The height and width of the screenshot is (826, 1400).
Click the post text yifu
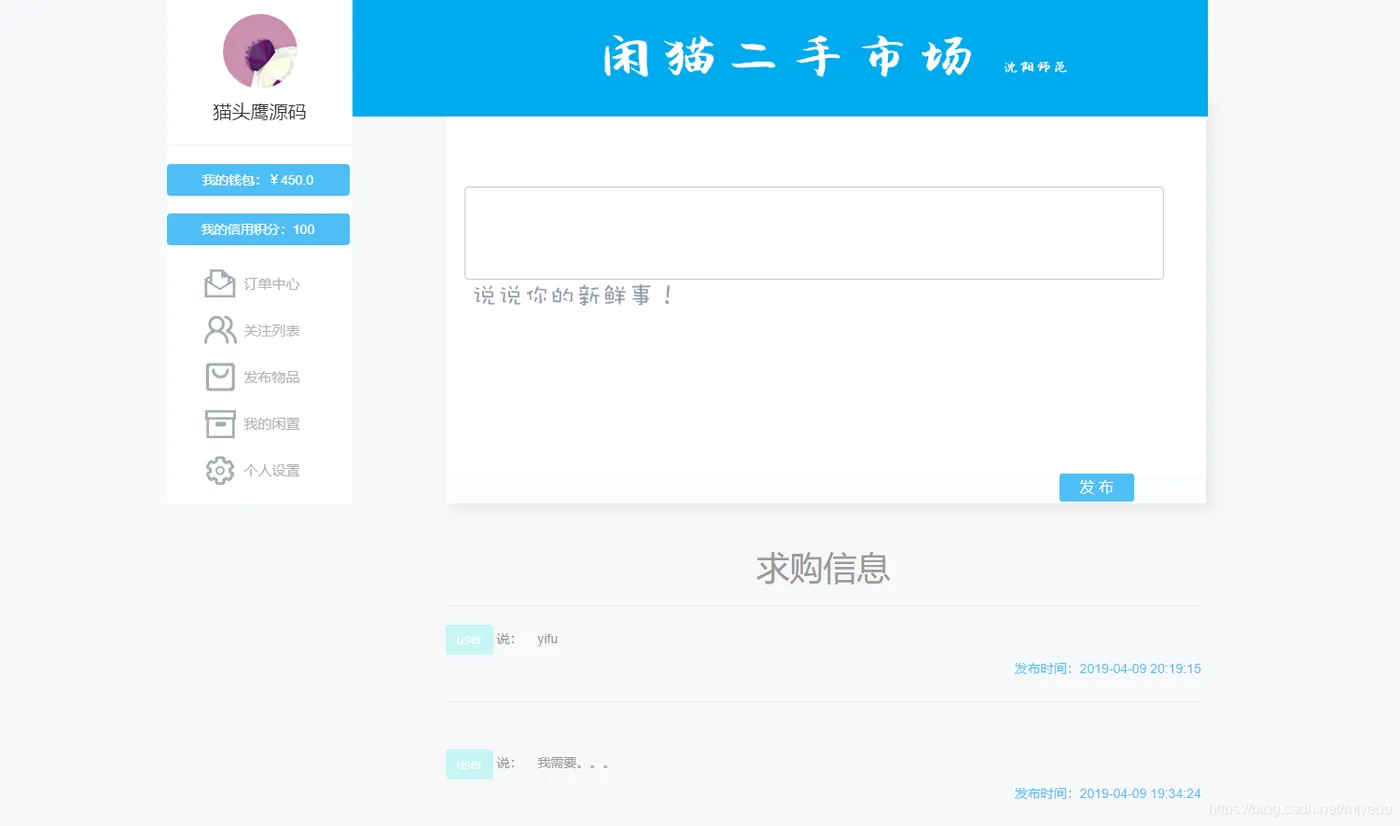tap(548, 639)
